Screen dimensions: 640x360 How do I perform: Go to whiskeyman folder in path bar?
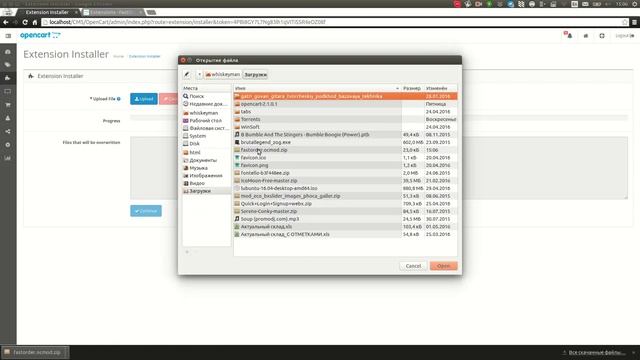(x=222, y=75)
